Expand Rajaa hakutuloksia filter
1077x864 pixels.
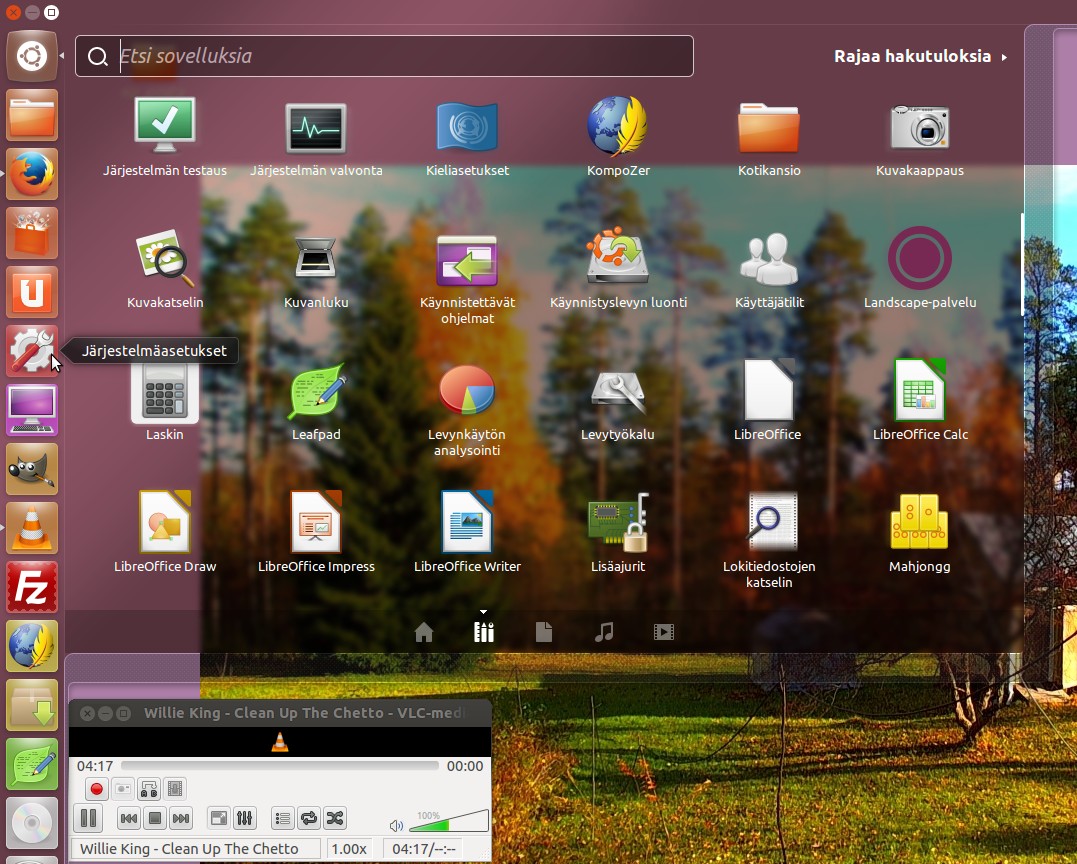[920, 57]
